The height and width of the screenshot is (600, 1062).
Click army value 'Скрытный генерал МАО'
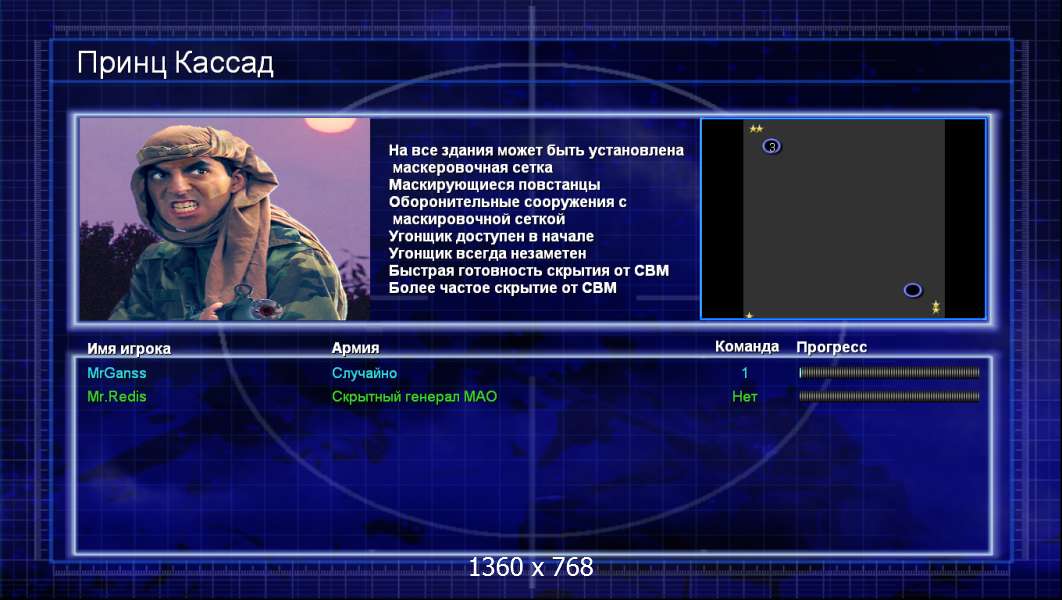point(414,397)
